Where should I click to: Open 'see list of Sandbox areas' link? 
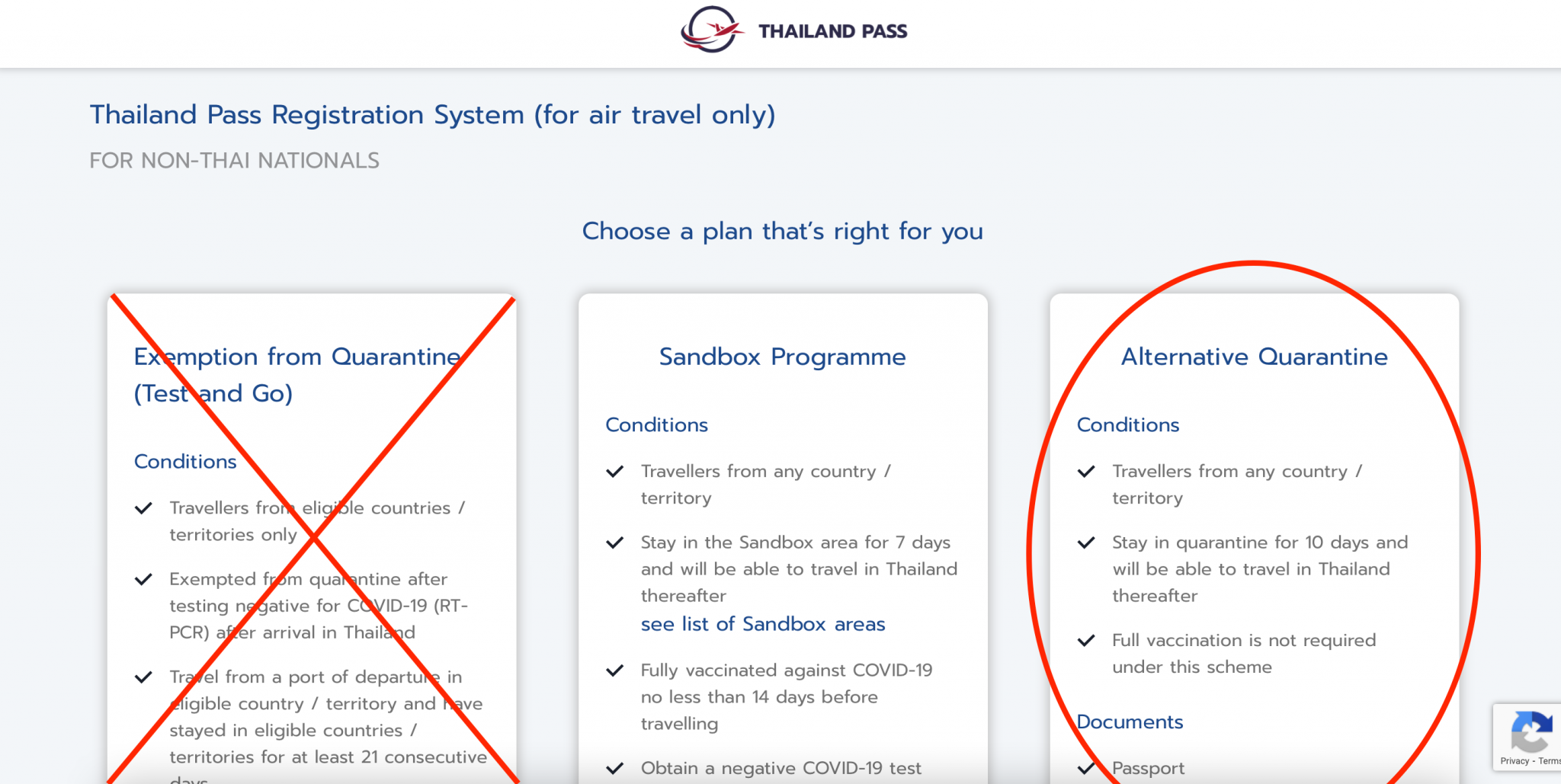762,624
